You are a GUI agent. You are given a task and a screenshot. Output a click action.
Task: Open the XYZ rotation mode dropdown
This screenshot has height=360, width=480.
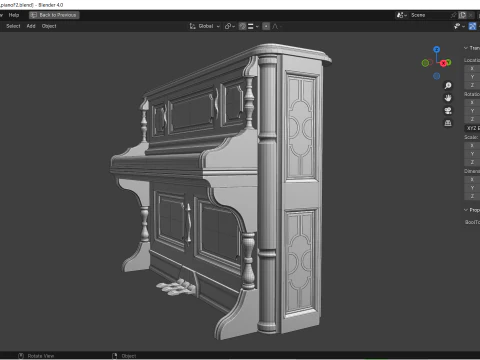pyautogui.click(x=472, y=128)
